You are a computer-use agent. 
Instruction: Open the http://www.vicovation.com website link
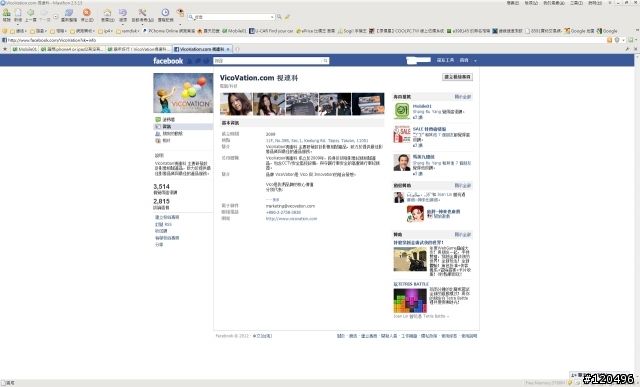(x=291, y=219)
